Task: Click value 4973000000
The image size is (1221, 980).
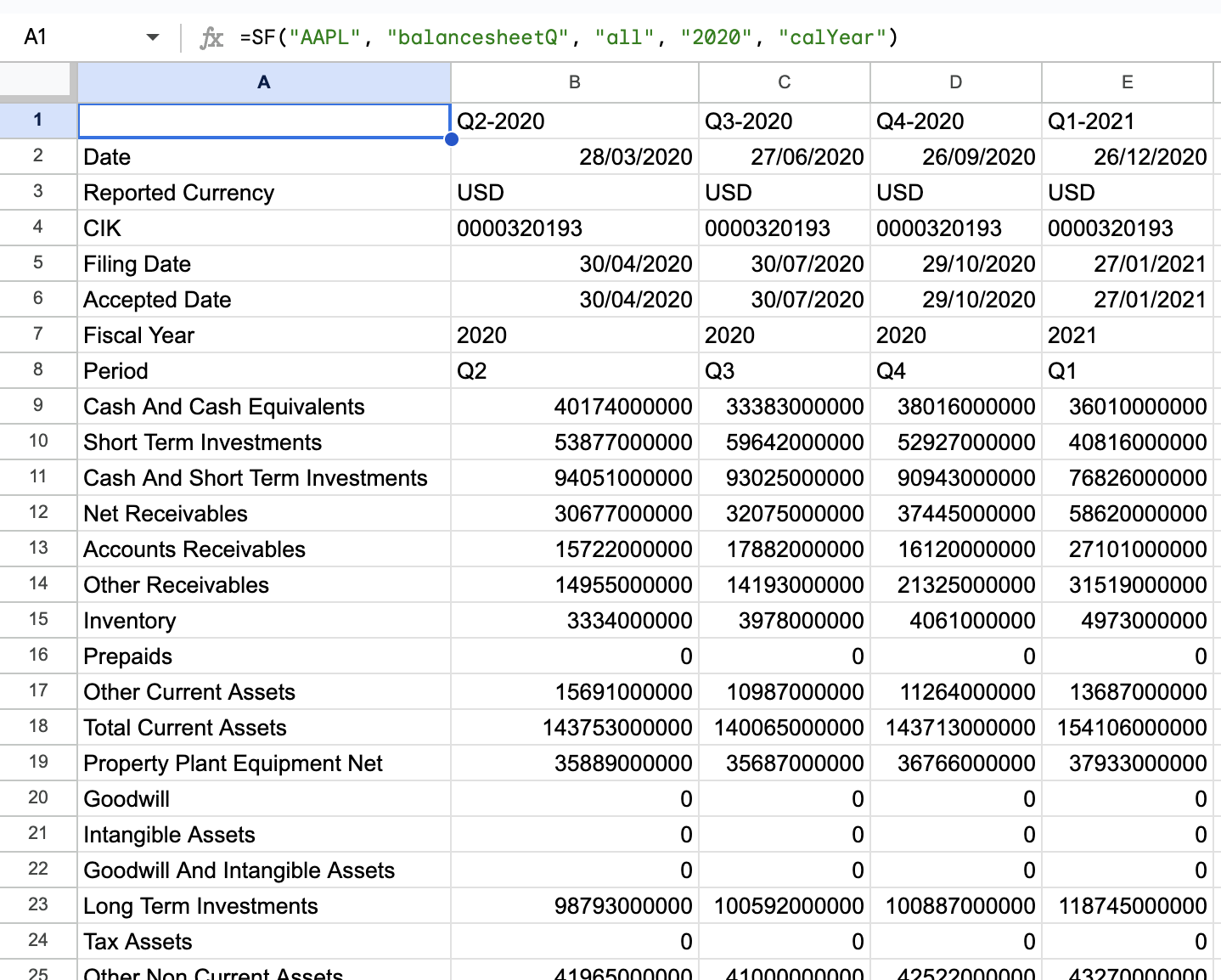Action: click(x=1128, y=620)
